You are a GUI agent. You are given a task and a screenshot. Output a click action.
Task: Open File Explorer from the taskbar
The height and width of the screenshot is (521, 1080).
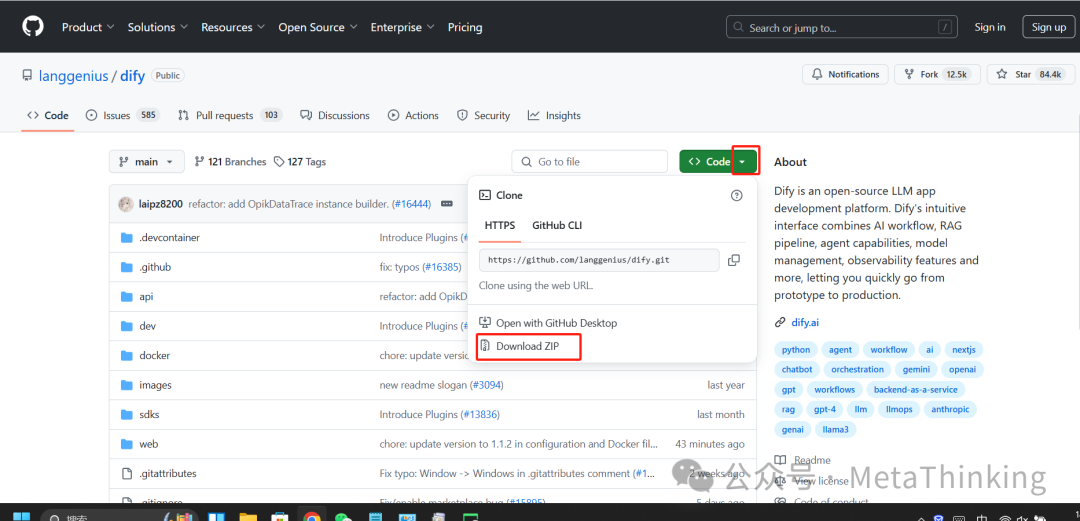(247, 515)
